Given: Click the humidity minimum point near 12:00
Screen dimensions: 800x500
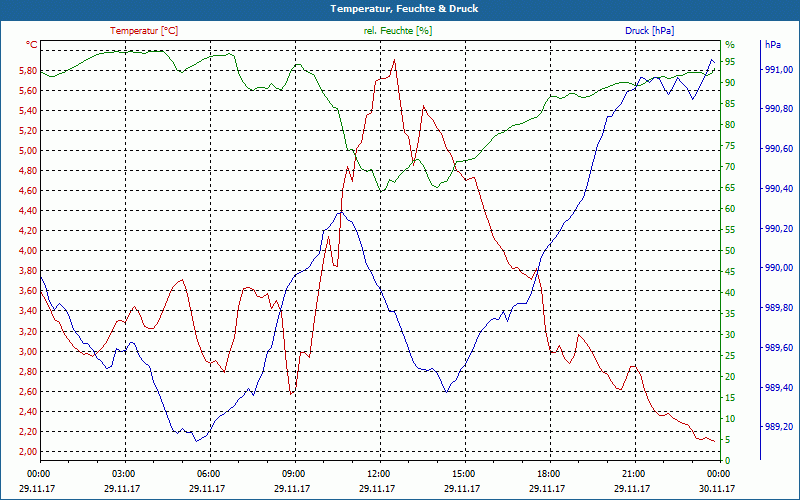Looking at the screenshot, I should (381, 191).
